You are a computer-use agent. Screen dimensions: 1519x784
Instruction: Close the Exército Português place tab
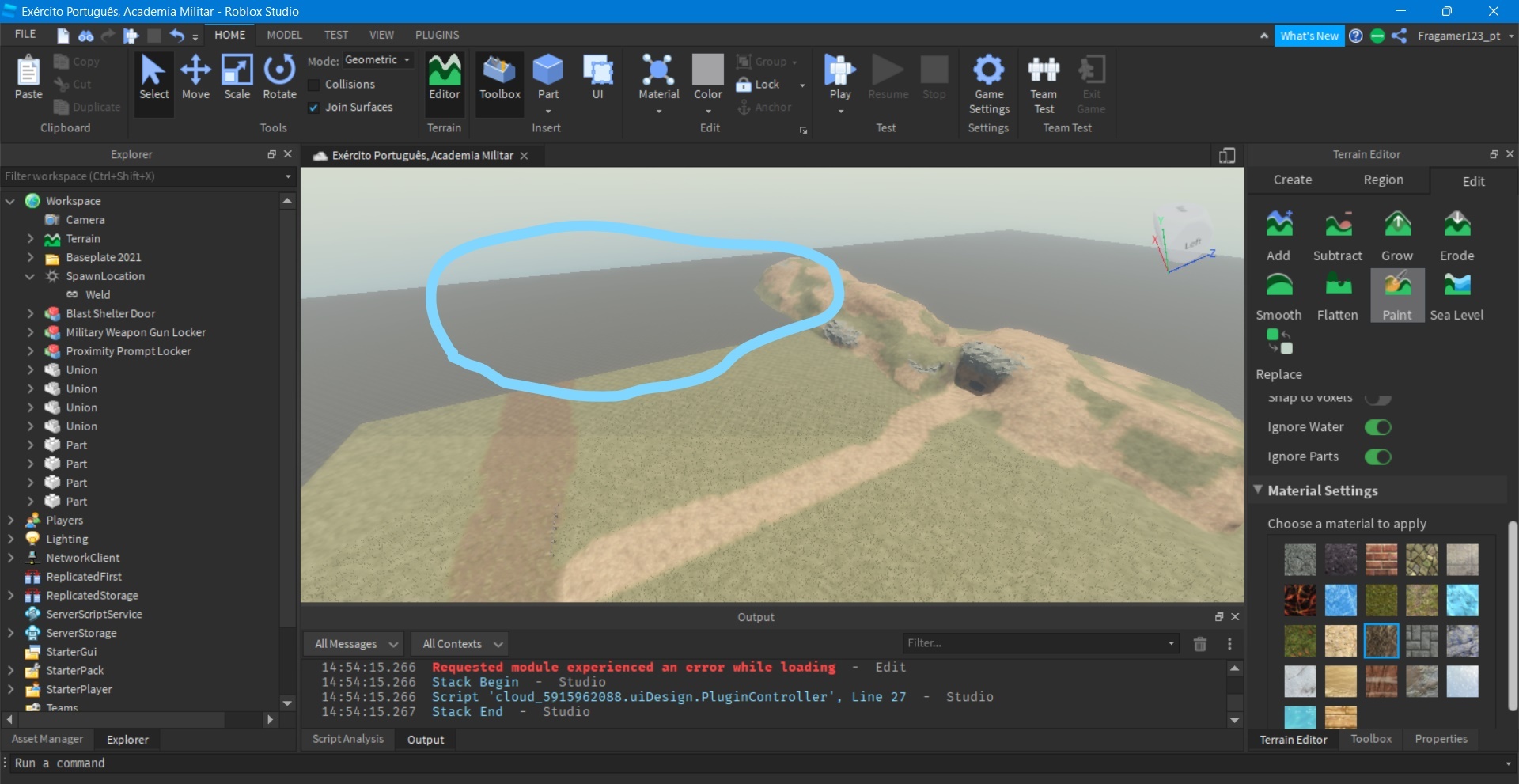(524, 156)
